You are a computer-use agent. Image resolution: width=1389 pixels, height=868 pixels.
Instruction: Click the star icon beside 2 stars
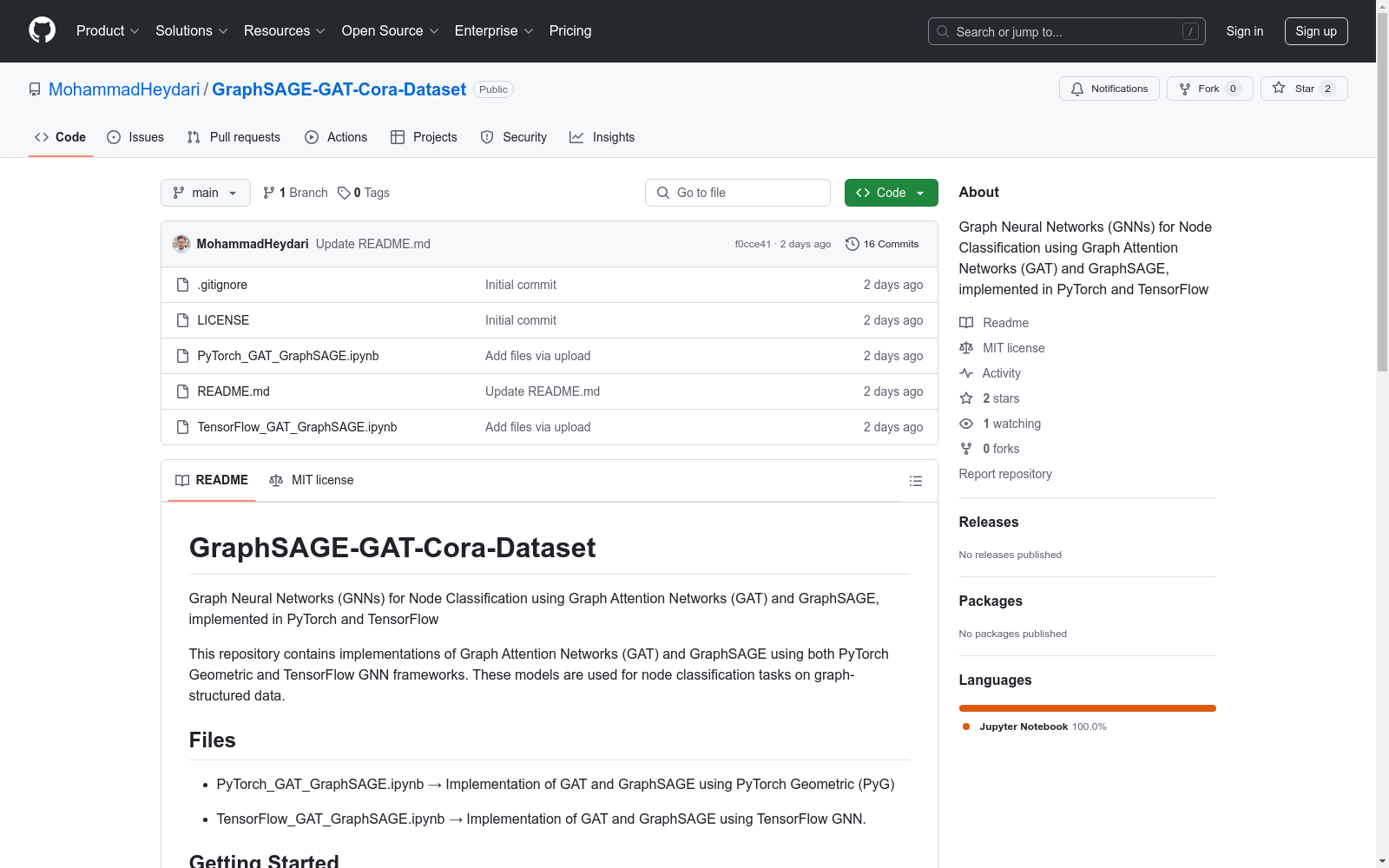pyautogui.click(x=966, y=398)
